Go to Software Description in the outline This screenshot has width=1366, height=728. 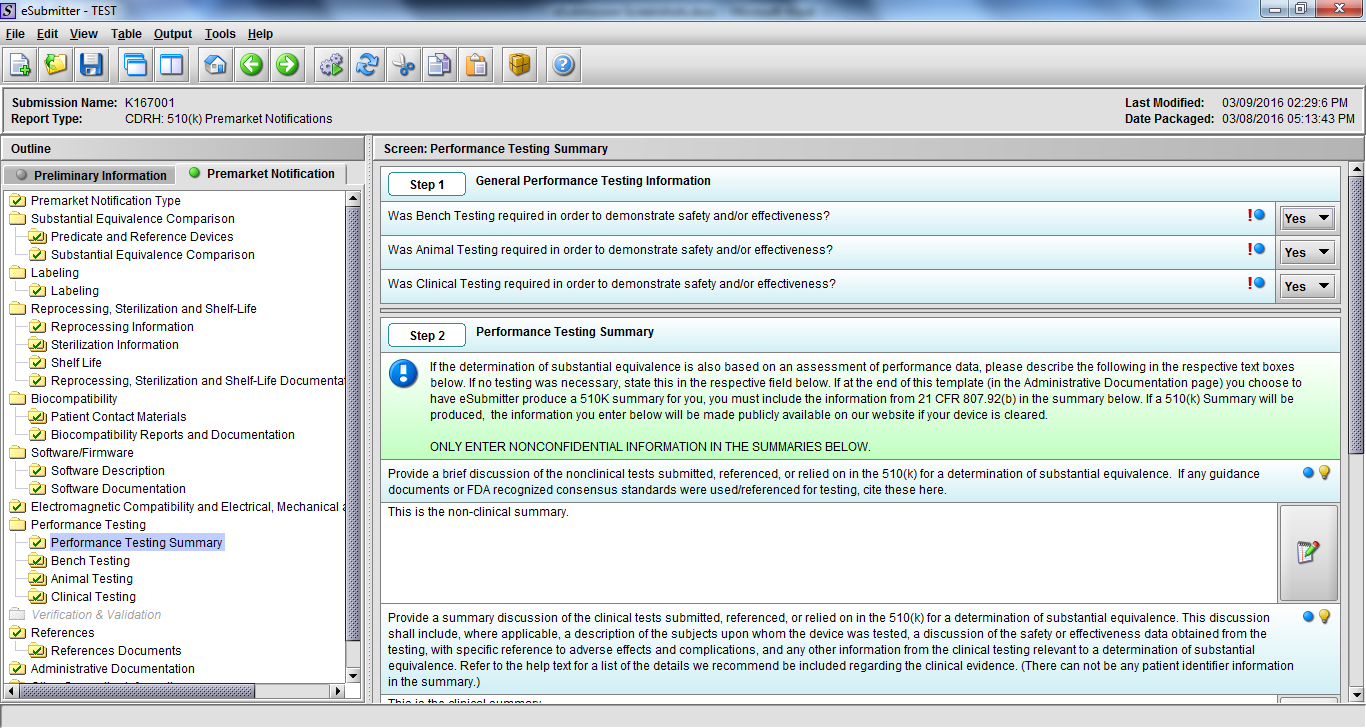tap(108, 471)
